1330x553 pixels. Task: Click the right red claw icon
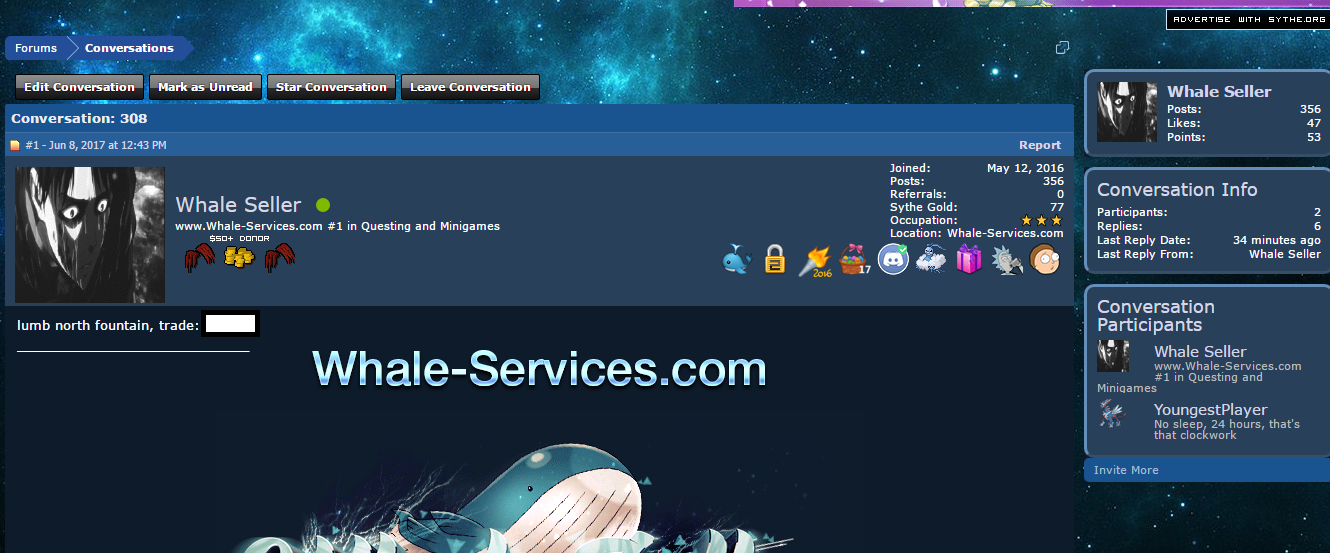pos(279,258)
